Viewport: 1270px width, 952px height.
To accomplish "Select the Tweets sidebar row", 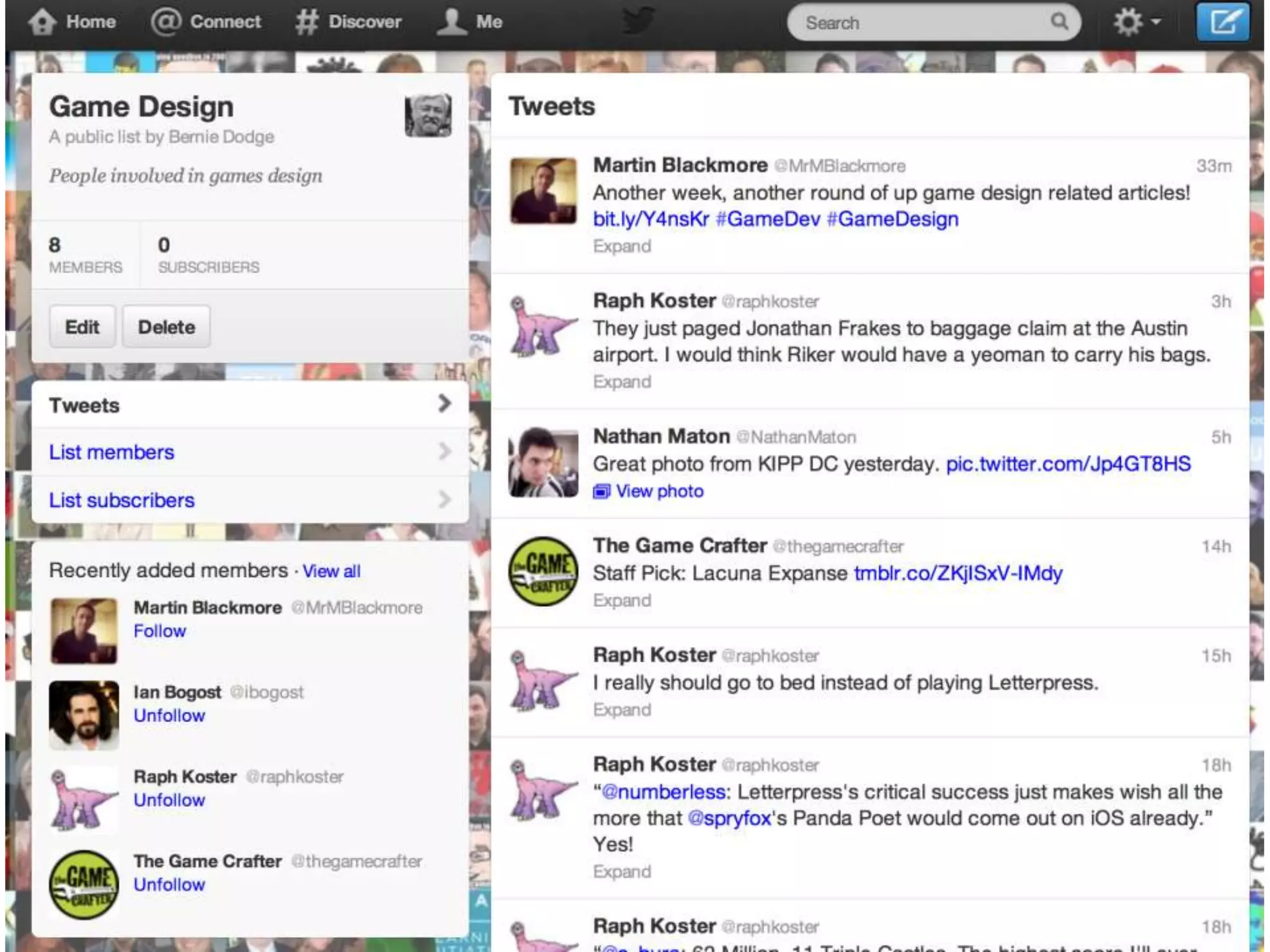I will click(x=250, y=405).
